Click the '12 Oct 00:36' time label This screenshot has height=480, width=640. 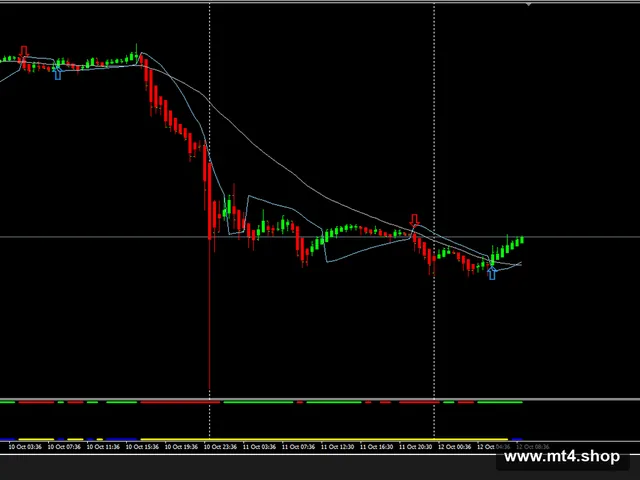tap(455, 447)
